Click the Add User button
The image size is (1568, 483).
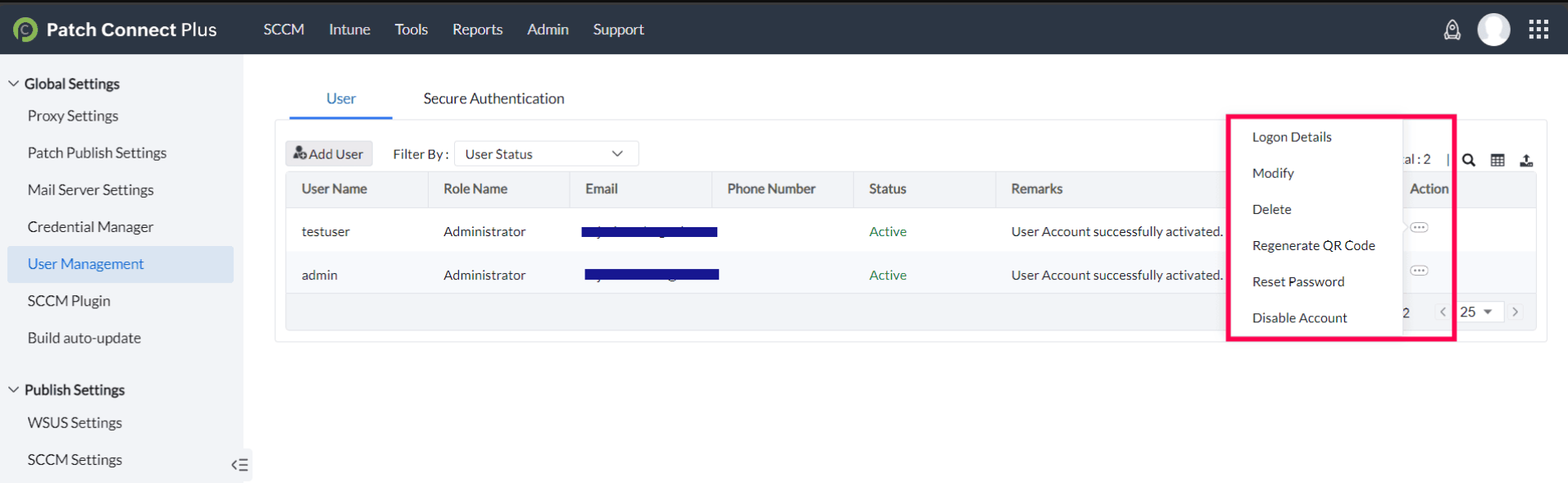tap(329, 154)
